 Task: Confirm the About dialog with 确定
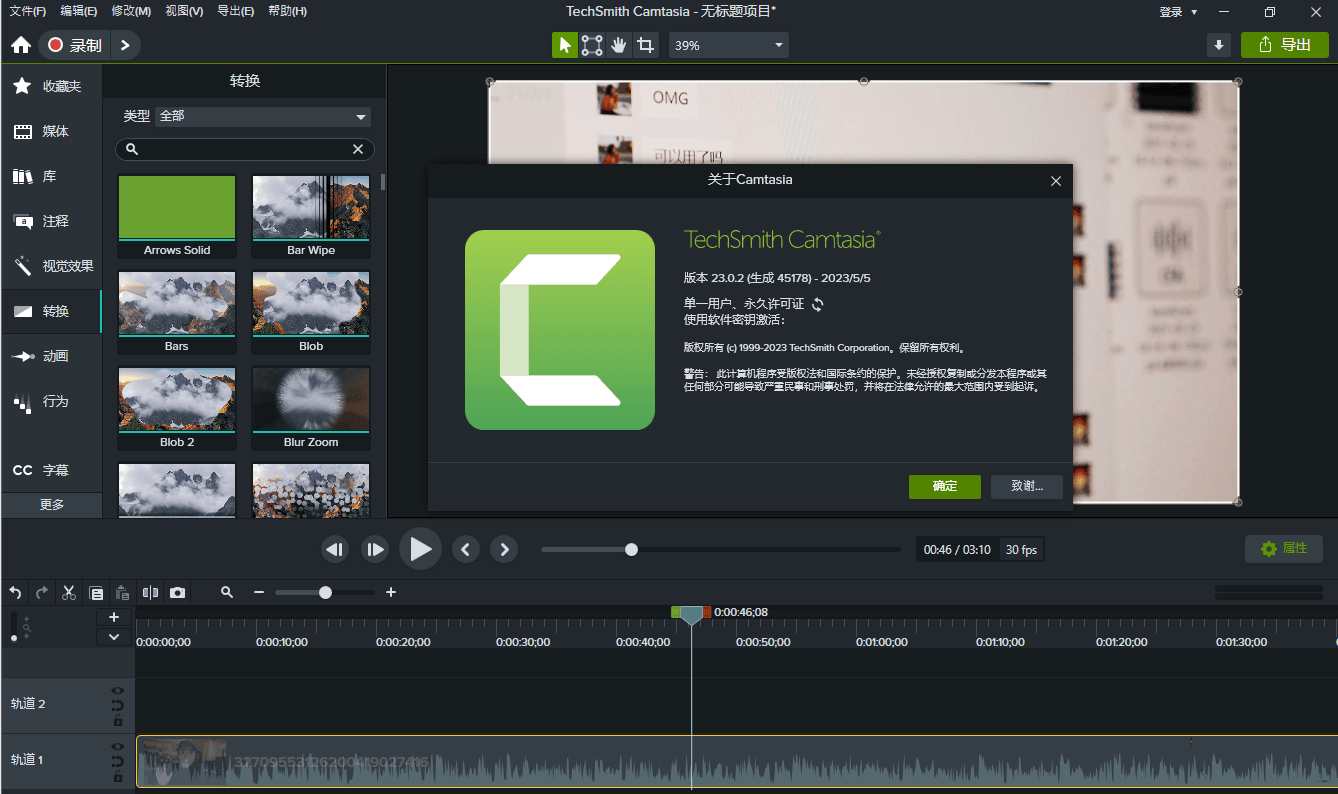point(944,487)
